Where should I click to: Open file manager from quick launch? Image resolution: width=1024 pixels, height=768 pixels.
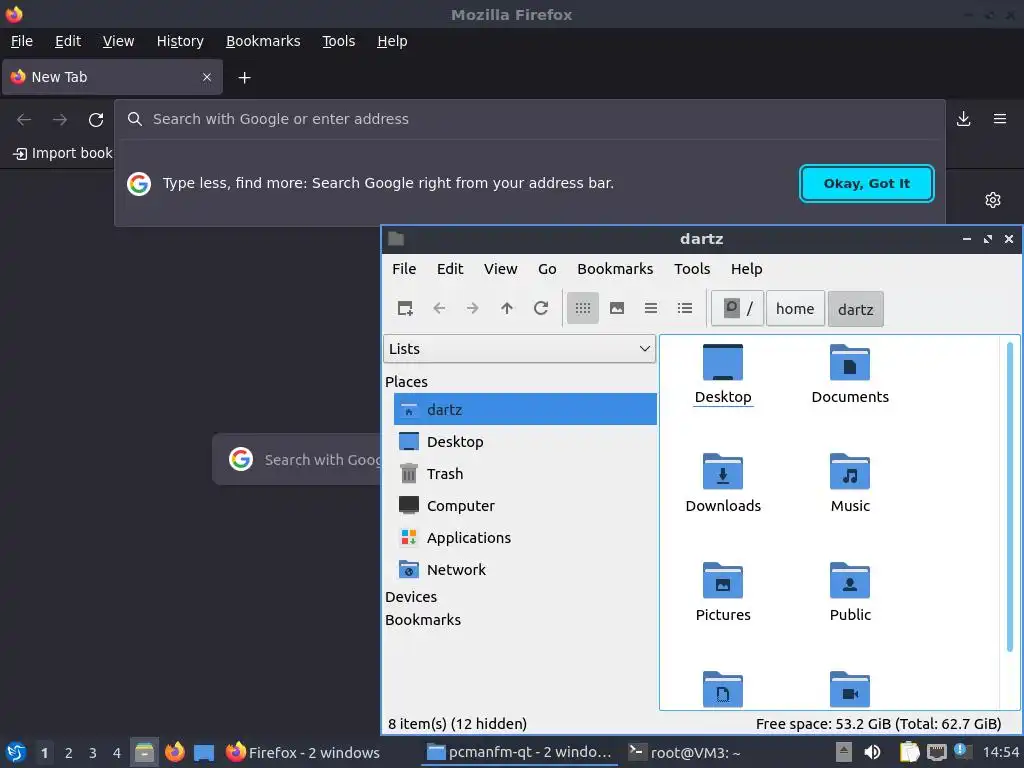(144, 752)
